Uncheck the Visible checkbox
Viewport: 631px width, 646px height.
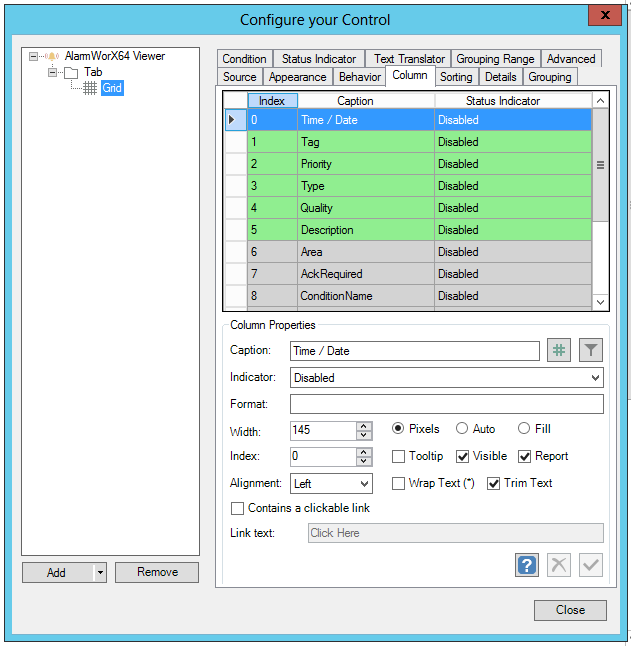[462, 456]
